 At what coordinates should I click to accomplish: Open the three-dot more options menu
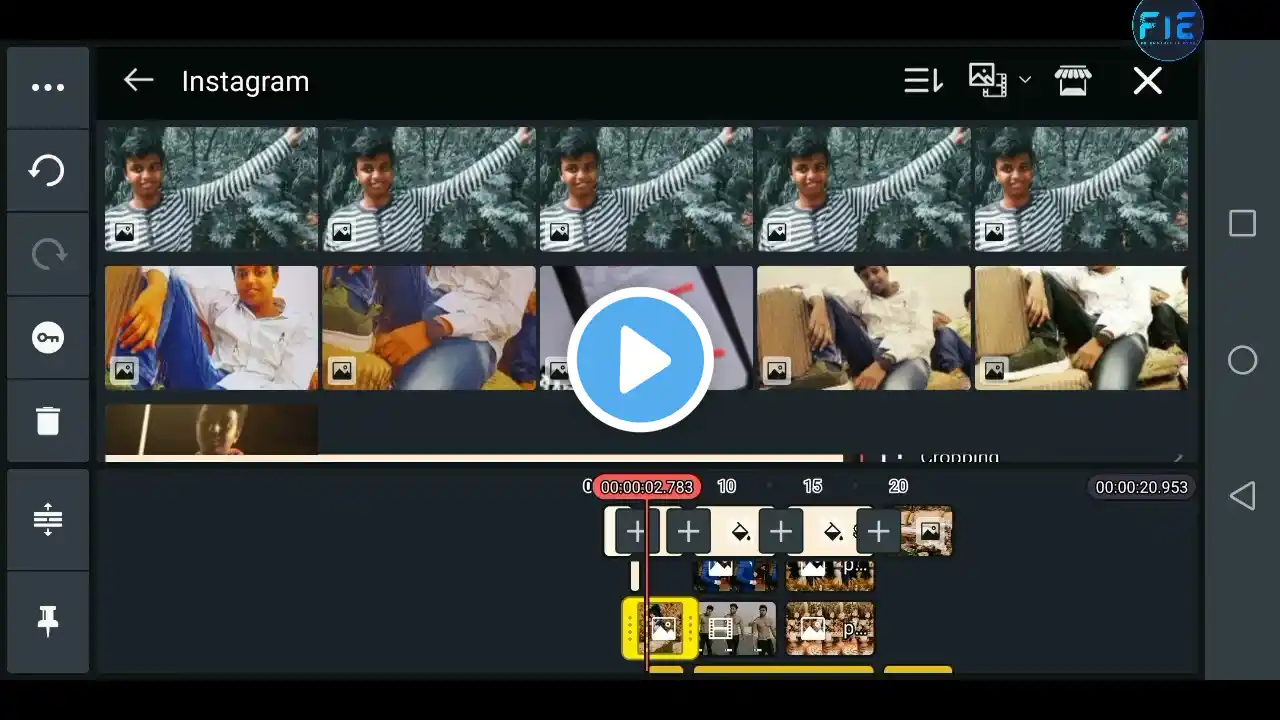point(48,88)
